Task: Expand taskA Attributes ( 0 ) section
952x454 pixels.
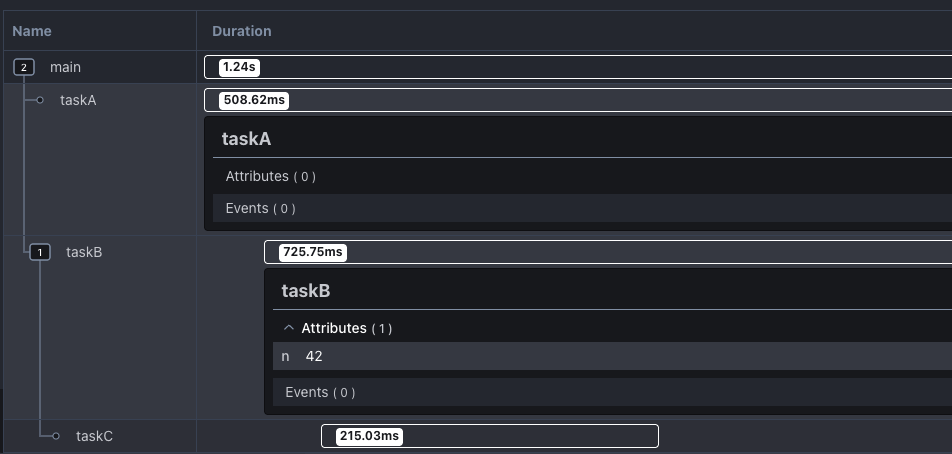Action: (x=270, y=176)
